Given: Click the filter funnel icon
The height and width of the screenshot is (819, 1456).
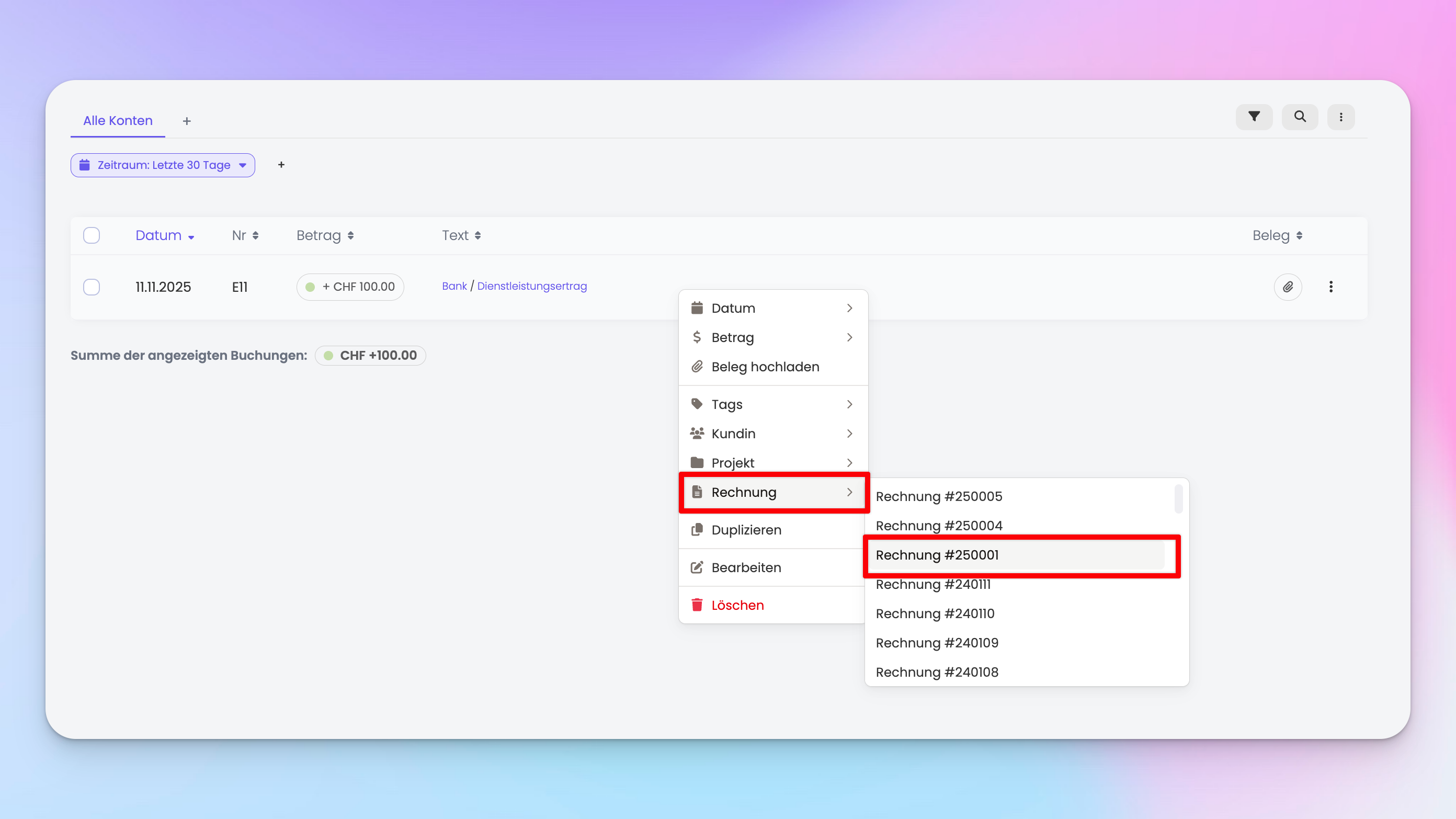Looking at the screenshot, I should [x=1254, y=117].
